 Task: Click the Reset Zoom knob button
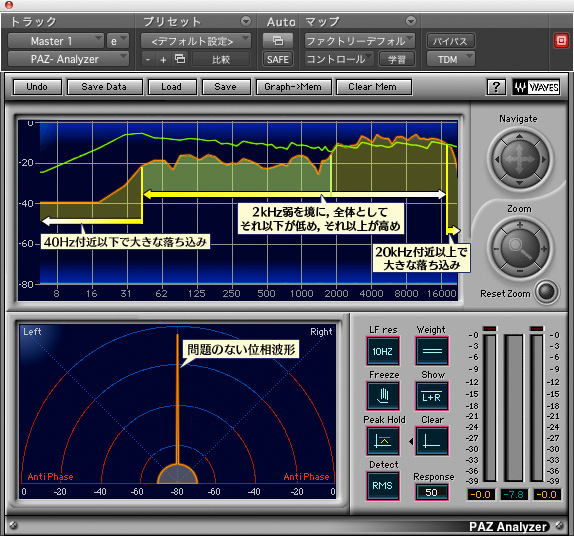(547, 292)
